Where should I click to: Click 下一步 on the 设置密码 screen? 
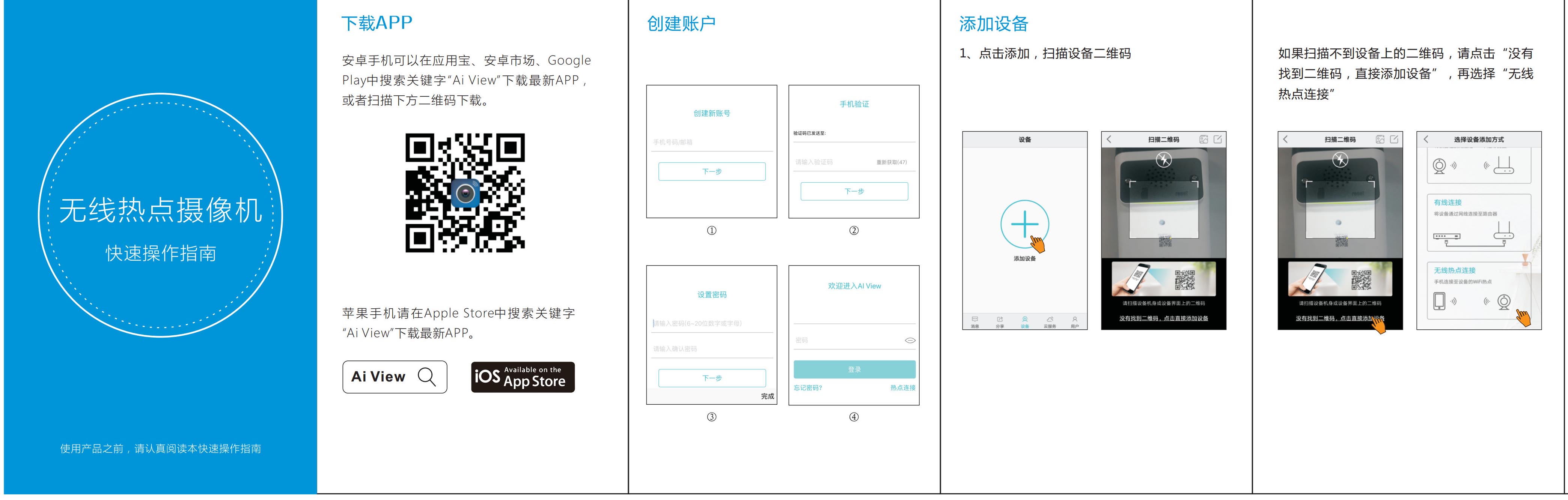[712, 378]
